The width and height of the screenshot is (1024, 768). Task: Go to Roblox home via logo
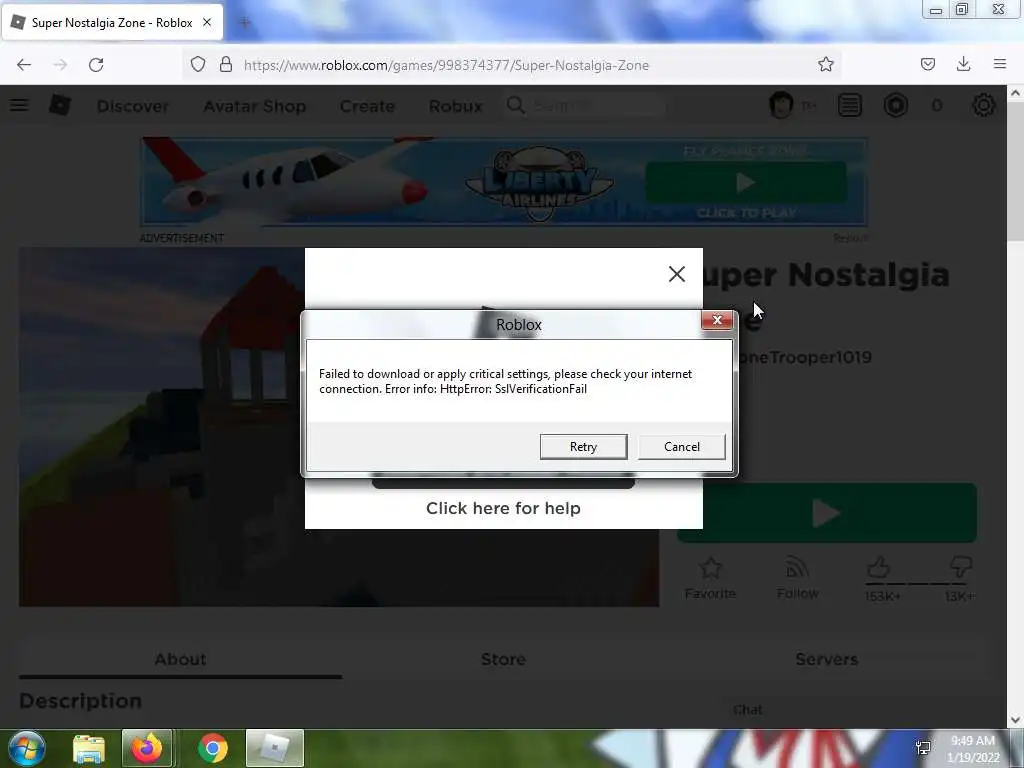pyautogui.click(x=59, y=105)
